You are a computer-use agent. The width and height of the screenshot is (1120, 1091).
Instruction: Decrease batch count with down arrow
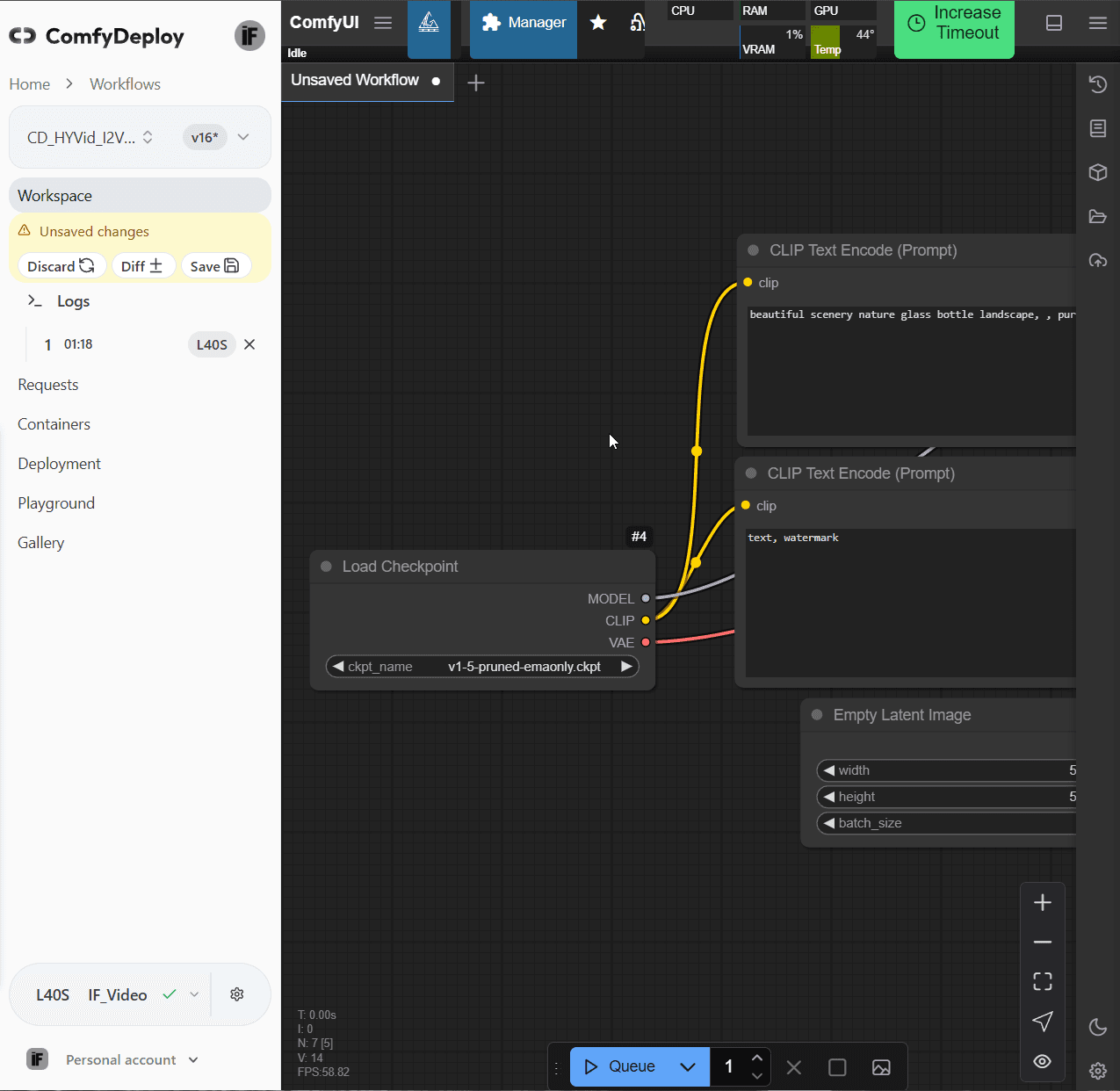pos(757,1076)
